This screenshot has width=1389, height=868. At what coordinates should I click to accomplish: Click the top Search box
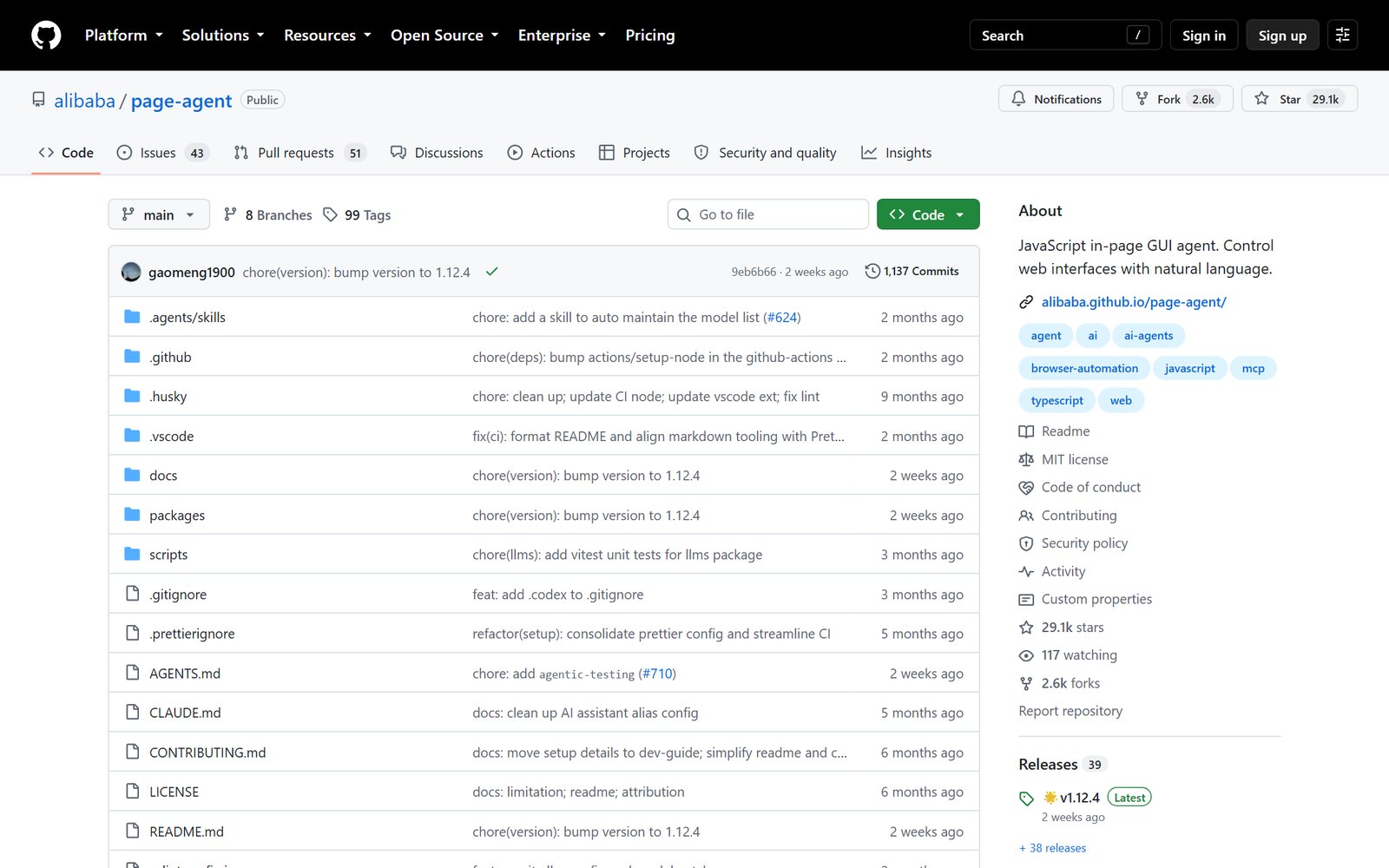click(1065, 35)
